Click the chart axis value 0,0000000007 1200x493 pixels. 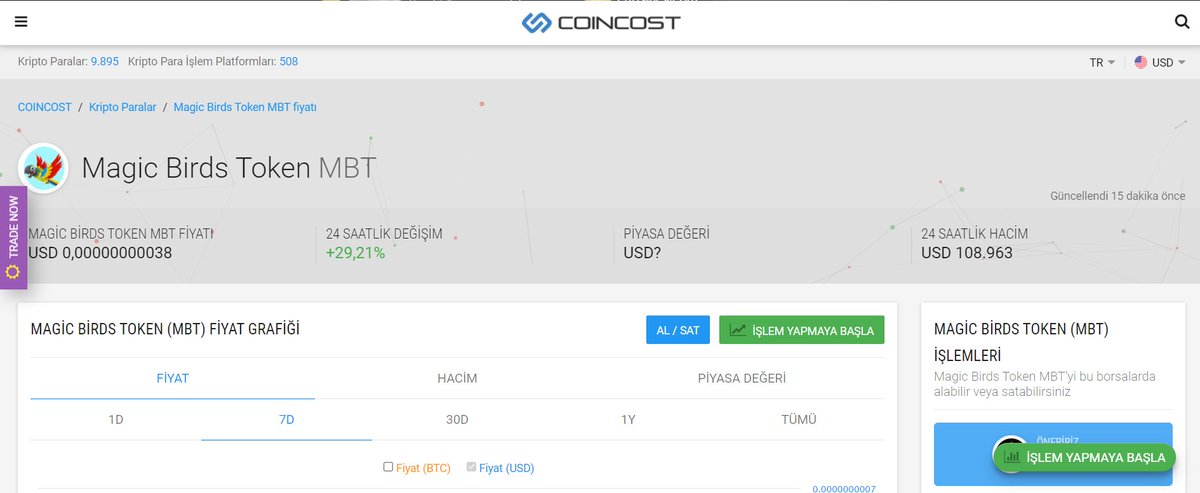point(844,488)
